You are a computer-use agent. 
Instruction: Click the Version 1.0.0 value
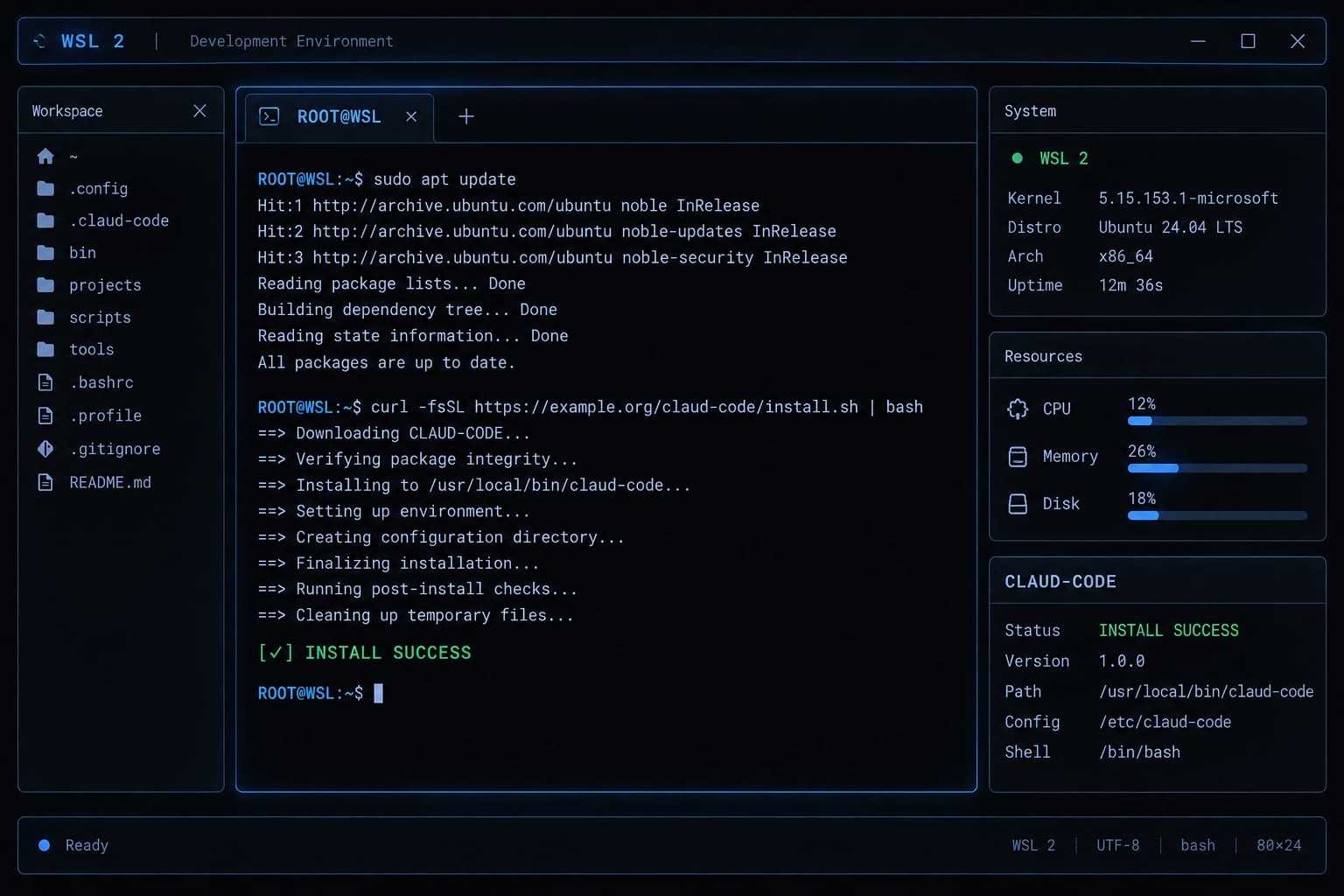pyautogui.click(x=1122, y=661)
